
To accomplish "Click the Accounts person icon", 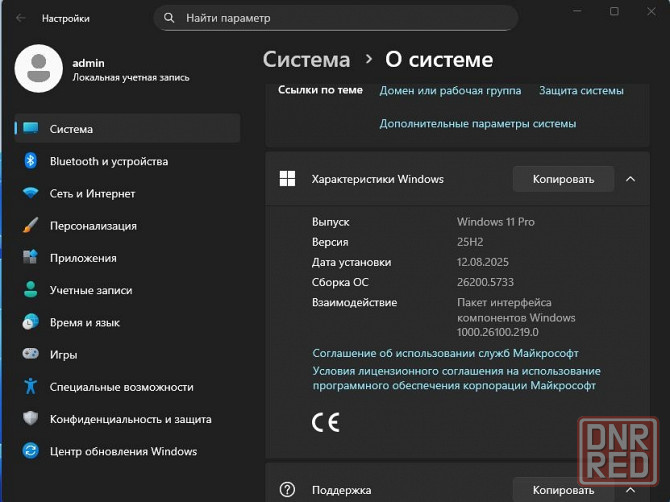I will click(30, 290).
